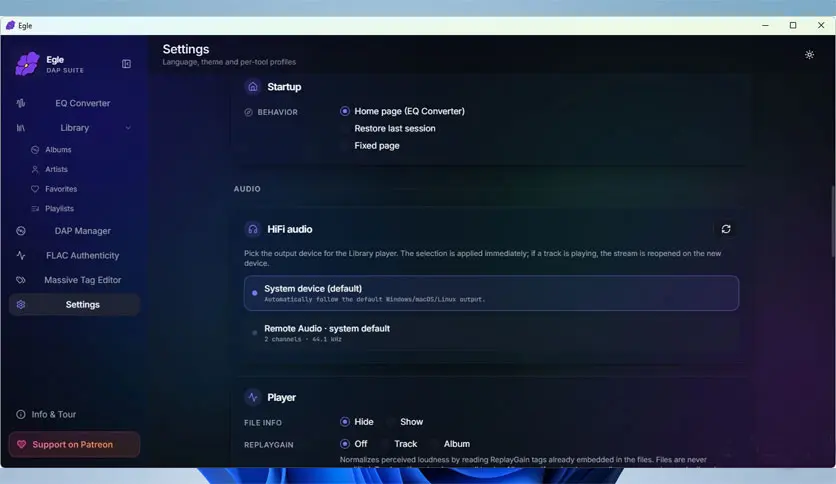Set File Info to Show
The height and width of the screenshot is (484, 836).
pyautogui.click(x=405, y=422)
